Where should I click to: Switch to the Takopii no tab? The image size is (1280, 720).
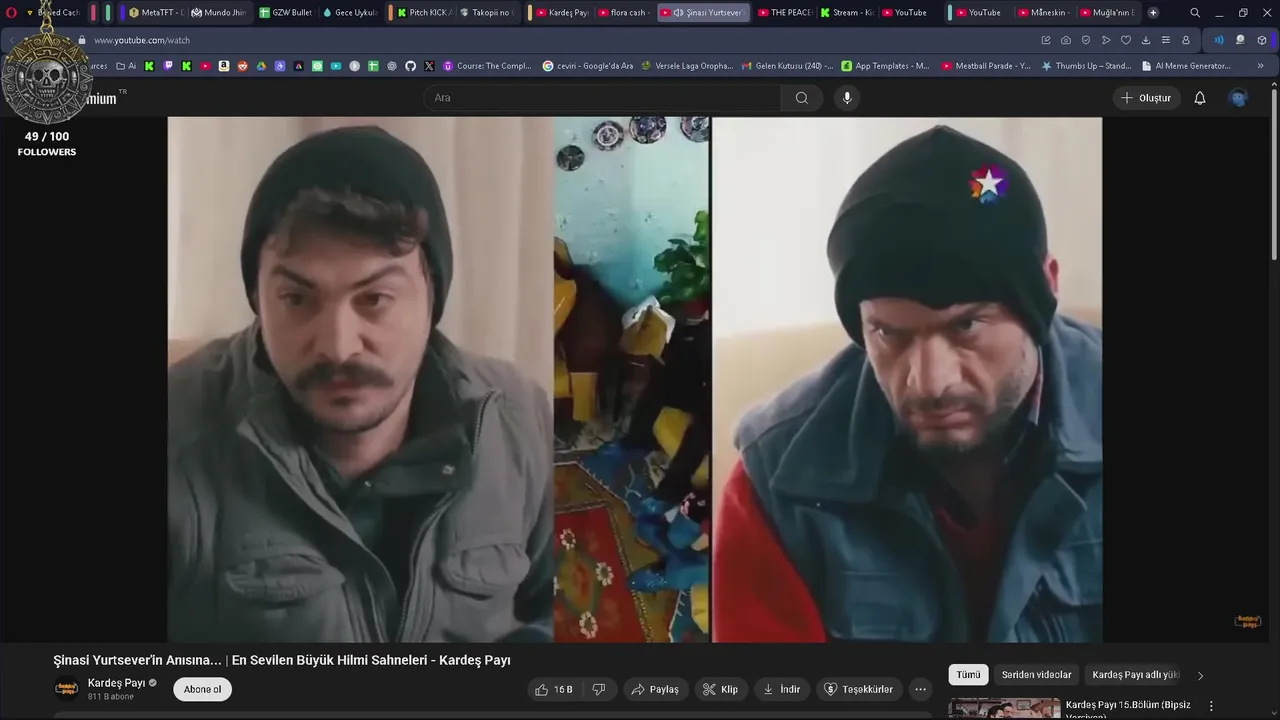coord(486,13)
